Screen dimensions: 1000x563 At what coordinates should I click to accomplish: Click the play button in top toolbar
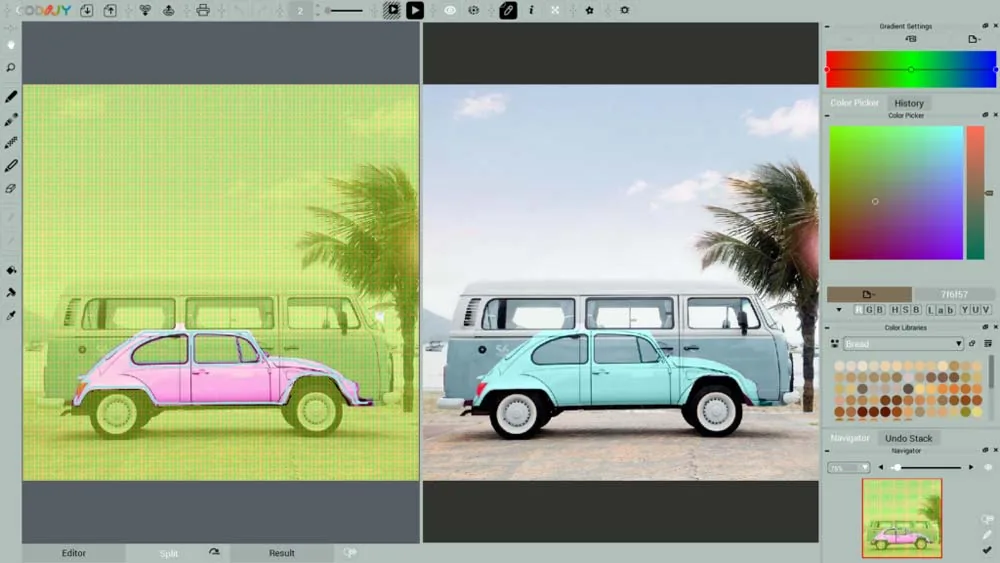[x=415, y=10]
